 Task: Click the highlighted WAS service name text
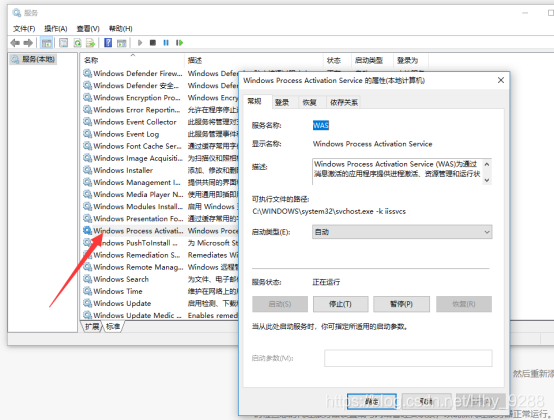(321, 125)
